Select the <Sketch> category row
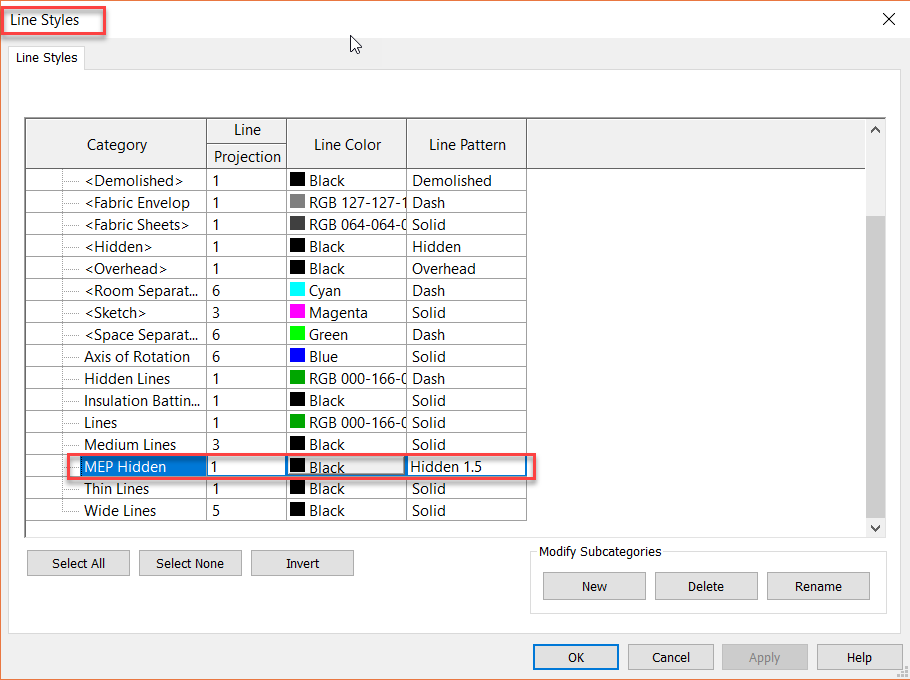 [115, 313]
